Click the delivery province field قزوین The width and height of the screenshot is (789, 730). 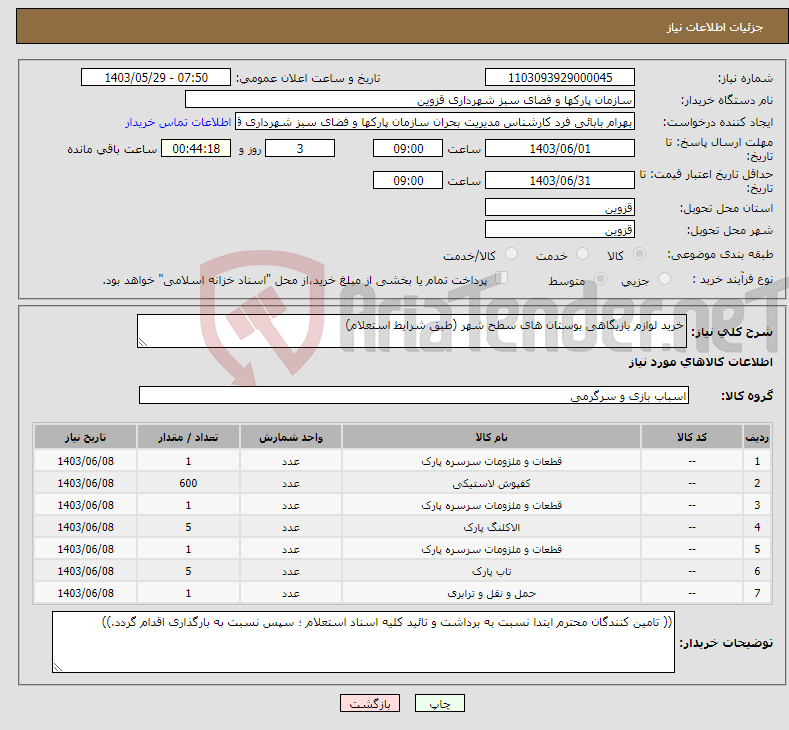click(x=560, y=207)
